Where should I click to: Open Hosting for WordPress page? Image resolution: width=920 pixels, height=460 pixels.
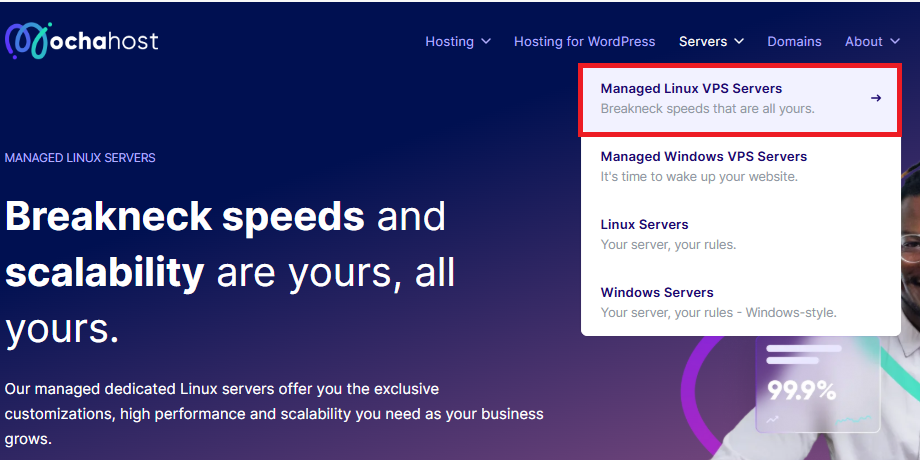coord(584,42)
